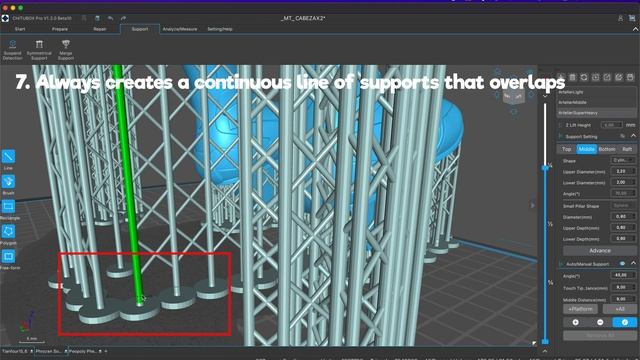The width and height of the screenshot is (640, 360).
Task: Select the Polygon selection tool
Action: click(x=8, y=231)
